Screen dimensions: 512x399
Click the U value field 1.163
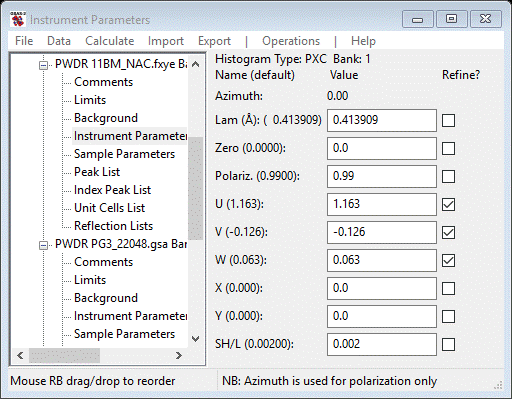(382, 204)
